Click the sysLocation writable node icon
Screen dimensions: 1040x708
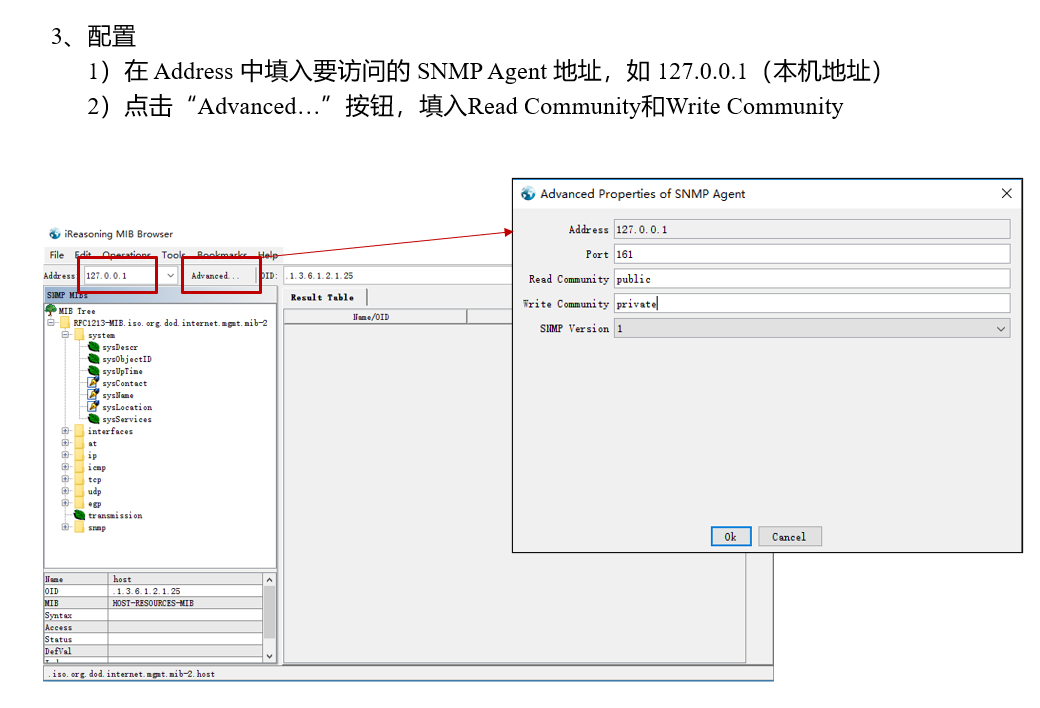(94, 407)
